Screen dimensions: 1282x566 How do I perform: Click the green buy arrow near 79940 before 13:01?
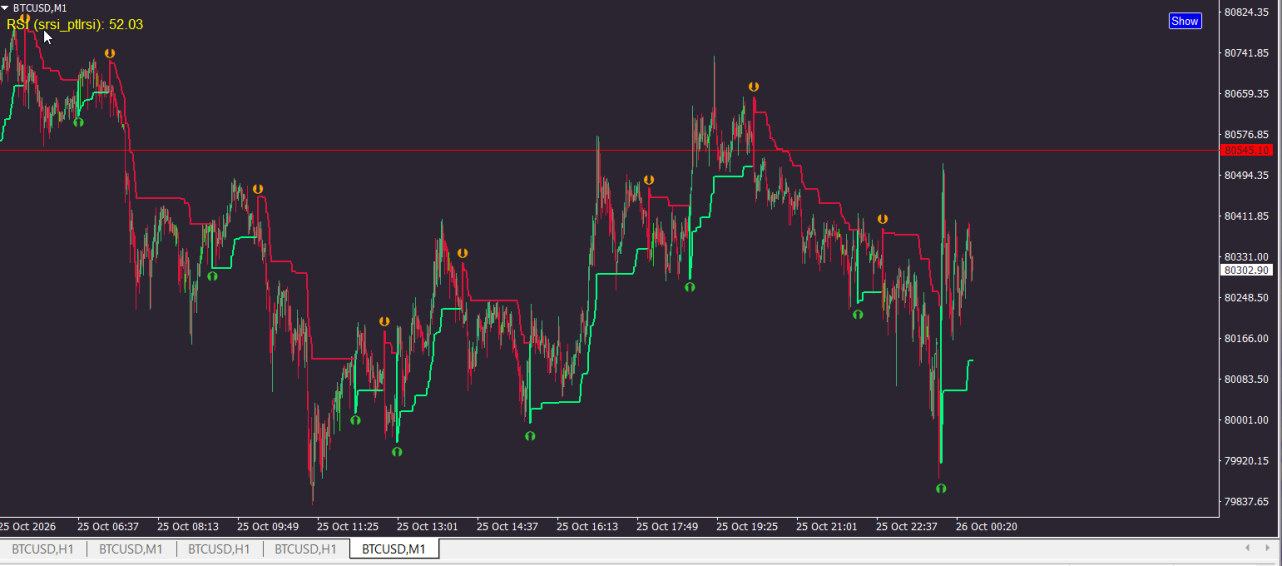pyautogui.click(x=397, y=452)
